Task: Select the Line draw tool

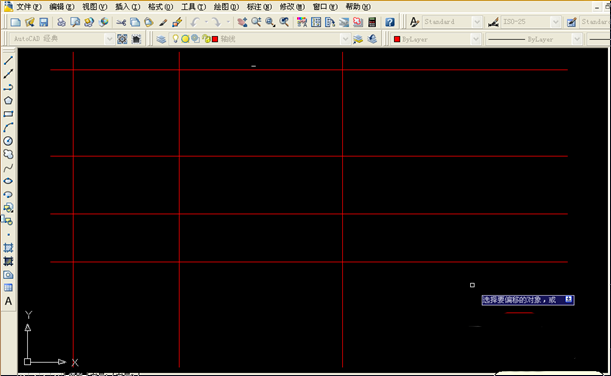Action: click(8, 60)
